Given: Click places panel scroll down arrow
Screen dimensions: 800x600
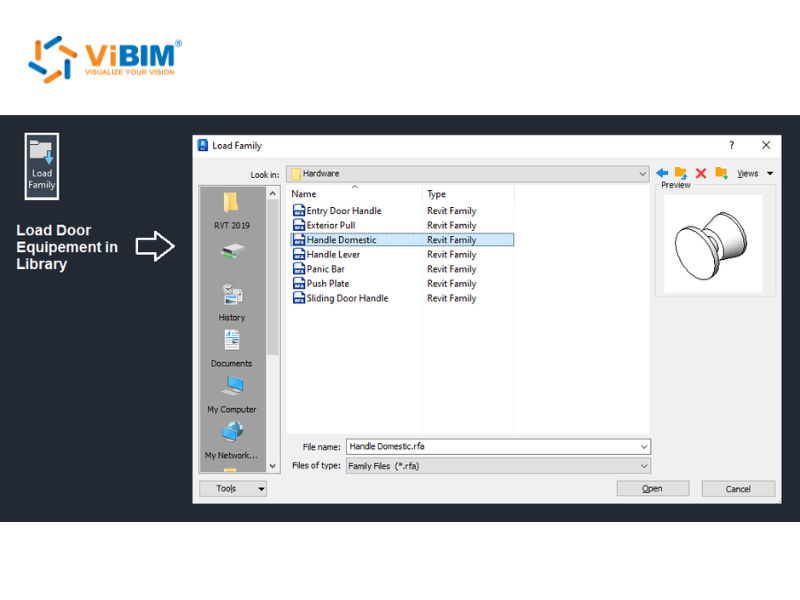Looking at the screenshot, I should coord(272,465).
